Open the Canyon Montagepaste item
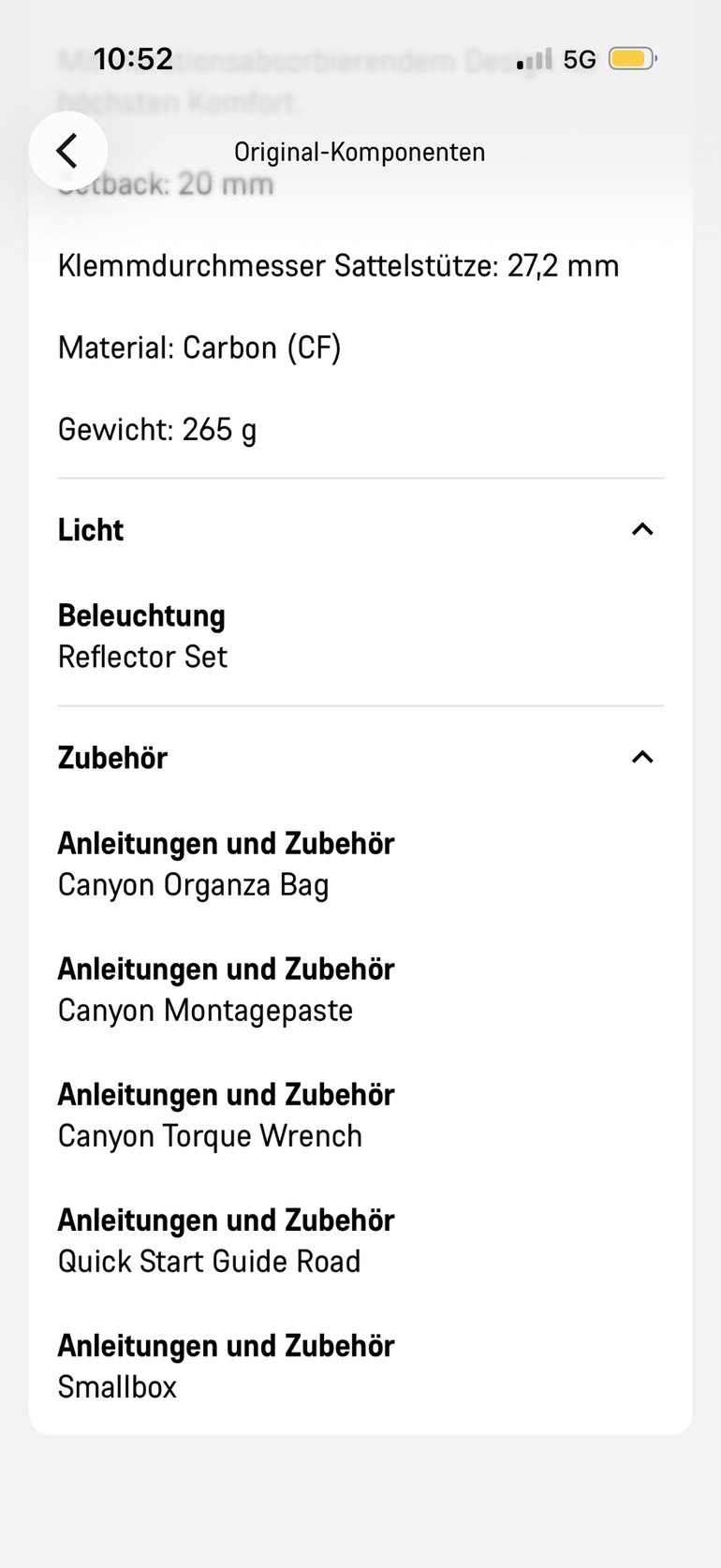Image resolution: width=721 pixels, height=1568 pixels. (x=205, y=1011)
